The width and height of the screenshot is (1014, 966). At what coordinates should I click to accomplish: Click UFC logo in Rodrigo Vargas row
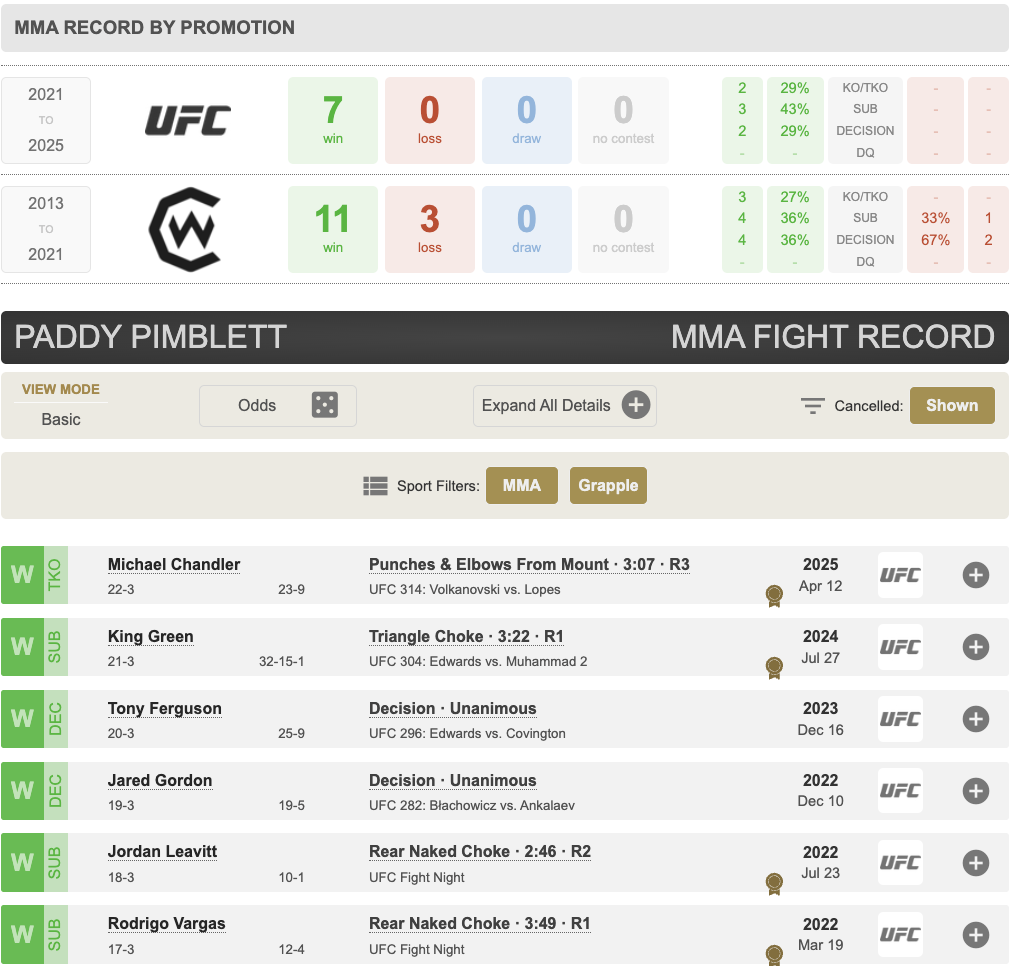pyautogui.click(x=900, y=934)
